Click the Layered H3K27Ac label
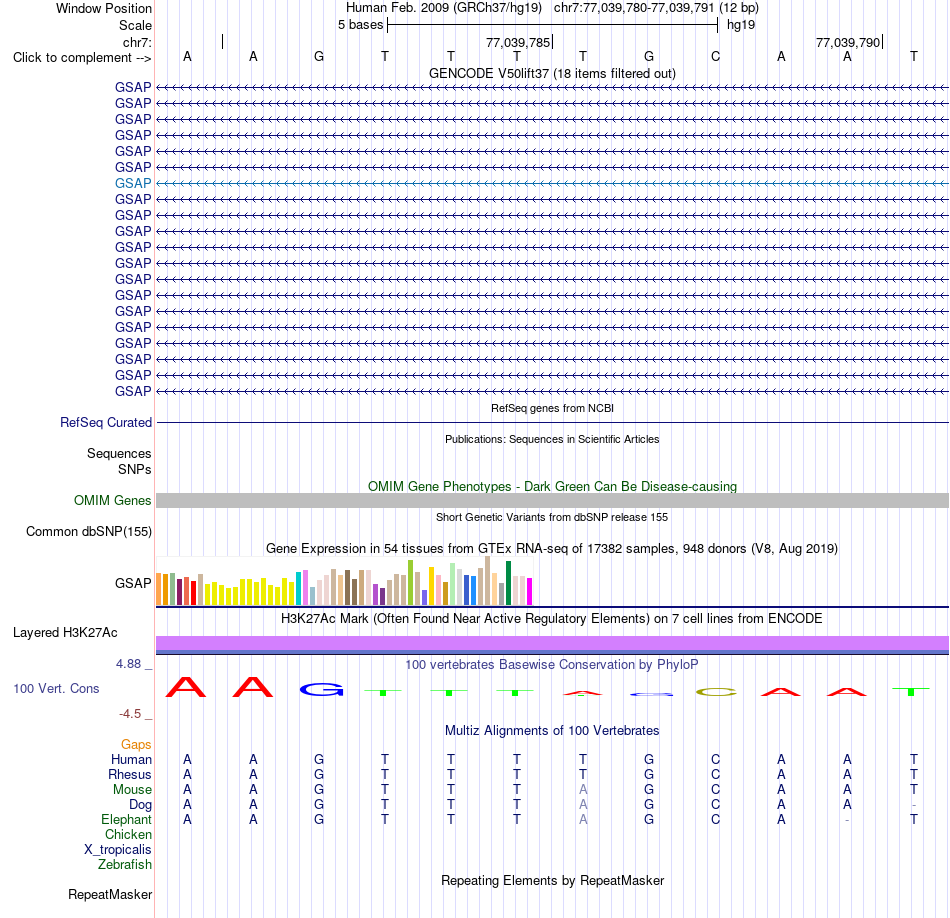This screenshot has width=950, height=918. click(65, 633)
